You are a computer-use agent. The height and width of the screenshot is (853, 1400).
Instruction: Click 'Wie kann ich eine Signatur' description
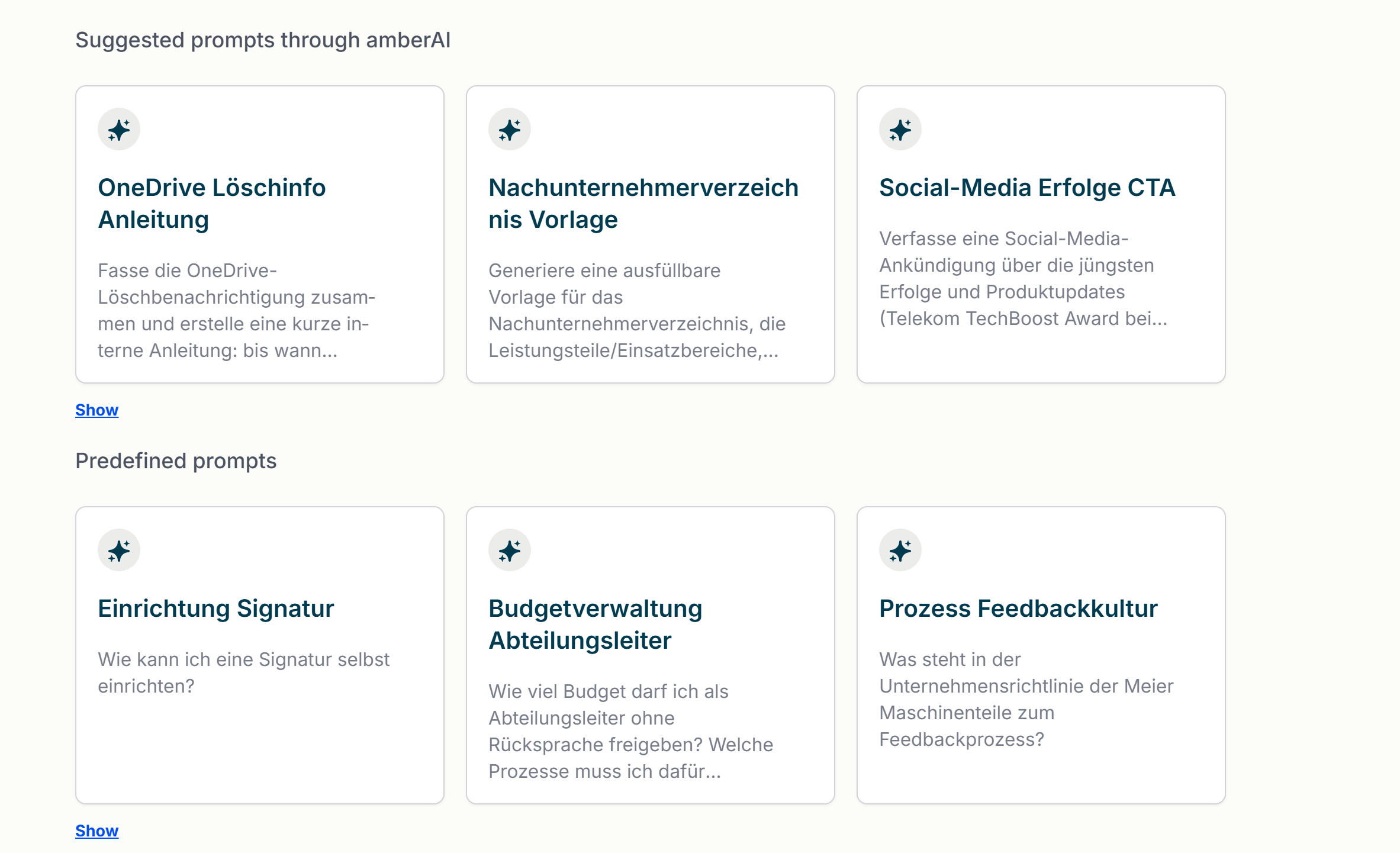(244, 672)
